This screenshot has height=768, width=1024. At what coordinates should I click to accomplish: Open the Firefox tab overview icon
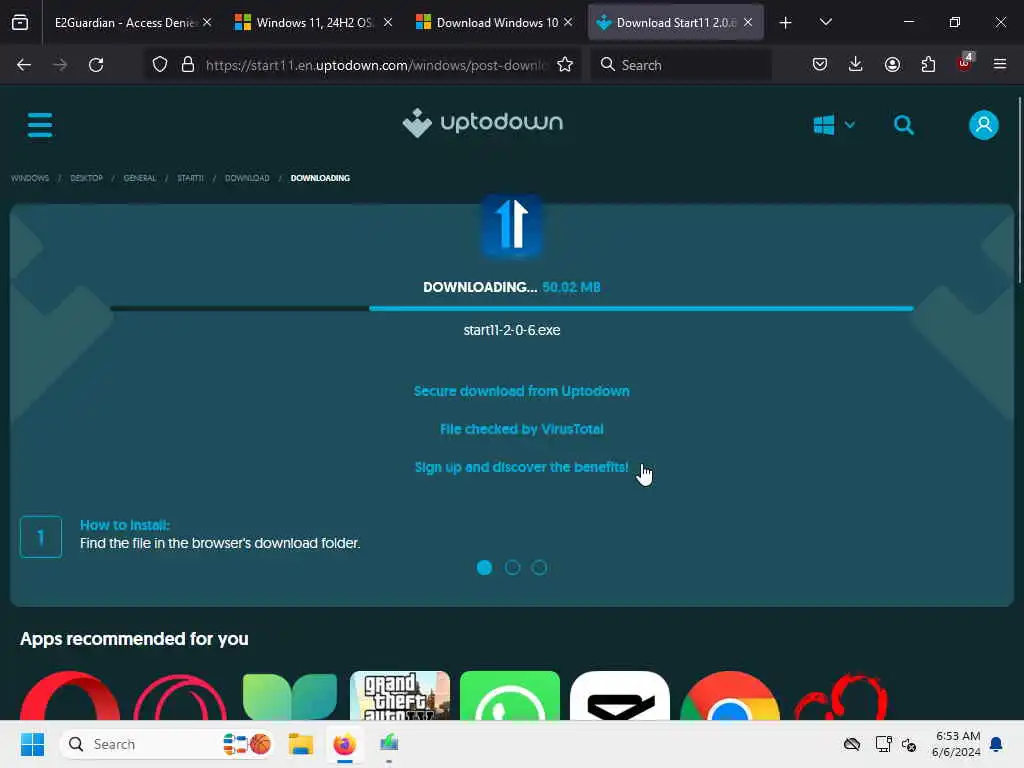(20, 23)
